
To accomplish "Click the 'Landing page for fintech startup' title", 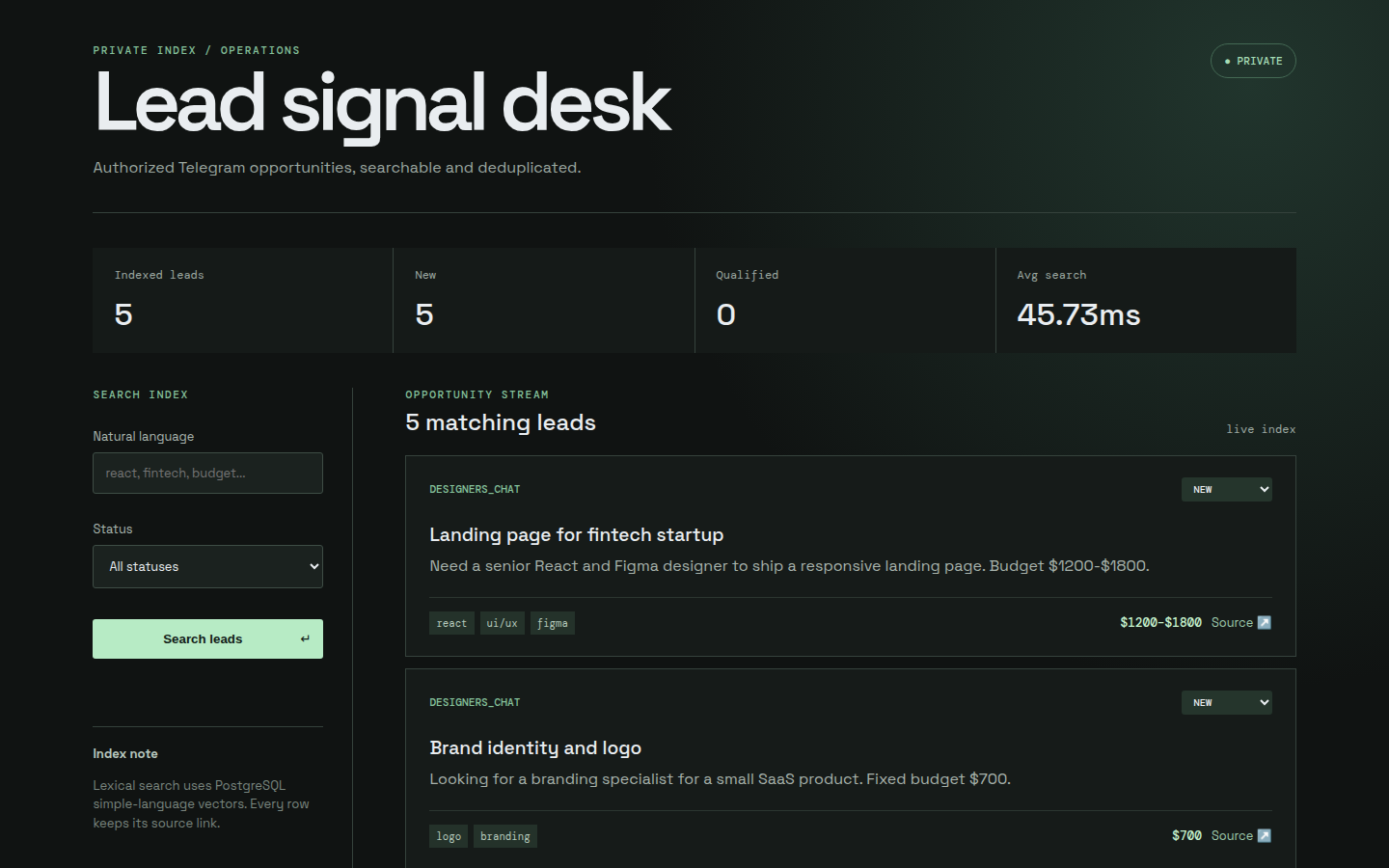I will tap(576, 534).
